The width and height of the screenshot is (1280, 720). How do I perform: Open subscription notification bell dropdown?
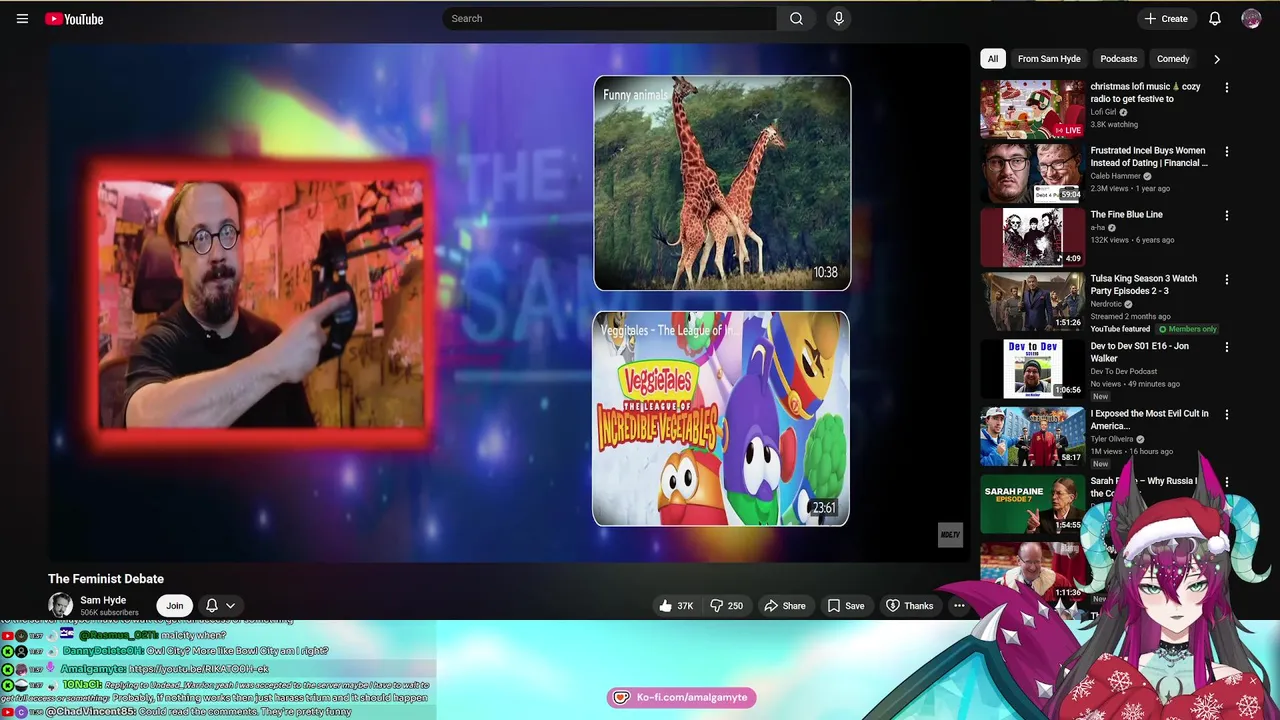coord(220,605)
